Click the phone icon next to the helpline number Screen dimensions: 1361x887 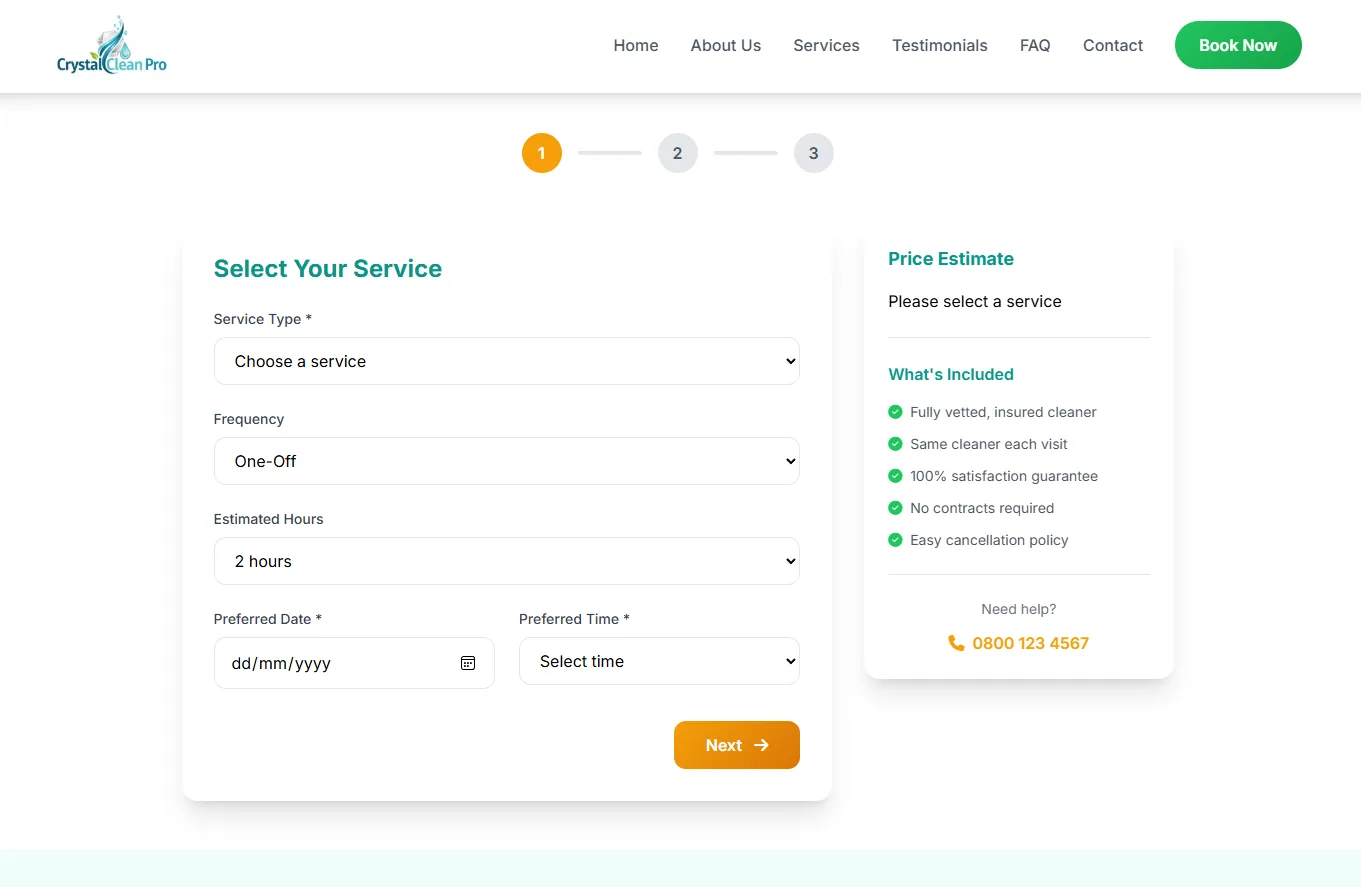[956, 643]
